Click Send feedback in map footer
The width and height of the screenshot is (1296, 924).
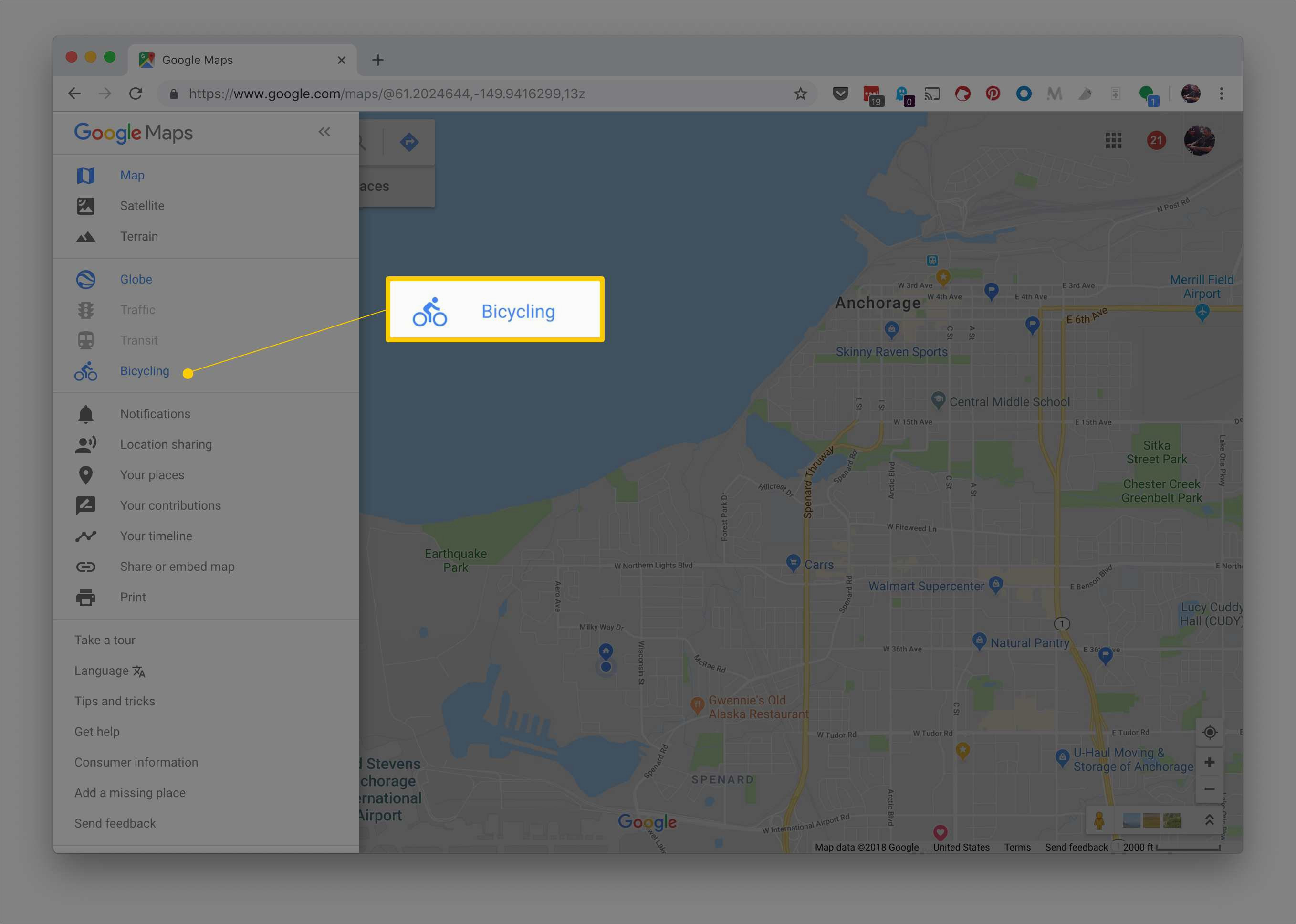click(x=1077, y=848)
